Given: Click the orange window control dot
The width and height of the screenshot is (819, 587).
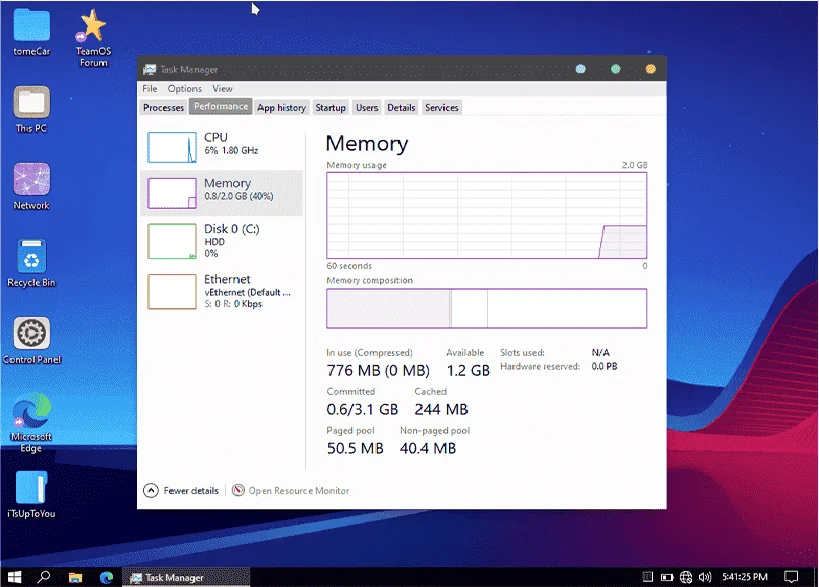Looking at the screenshot, I should tap(650, 69).
